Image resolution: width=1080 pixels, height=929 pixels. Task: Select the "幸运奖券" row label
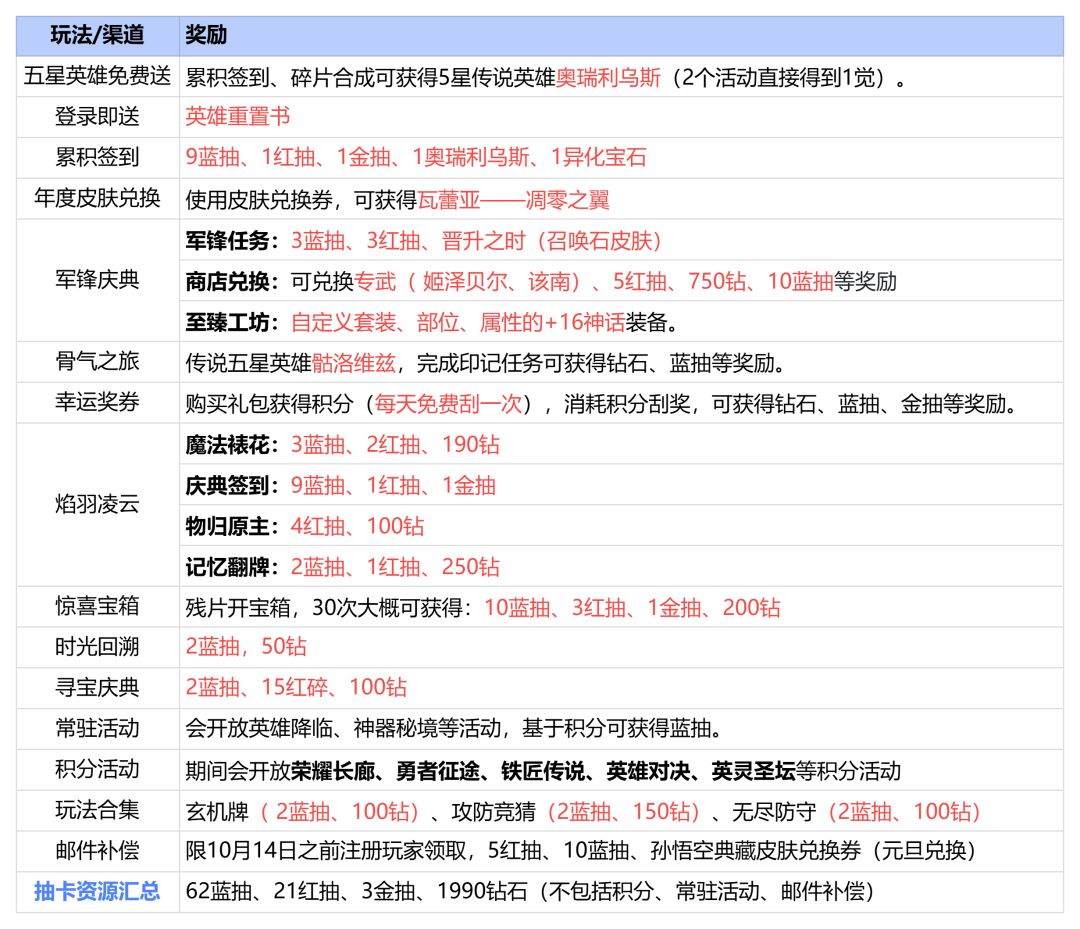(97, 401)
